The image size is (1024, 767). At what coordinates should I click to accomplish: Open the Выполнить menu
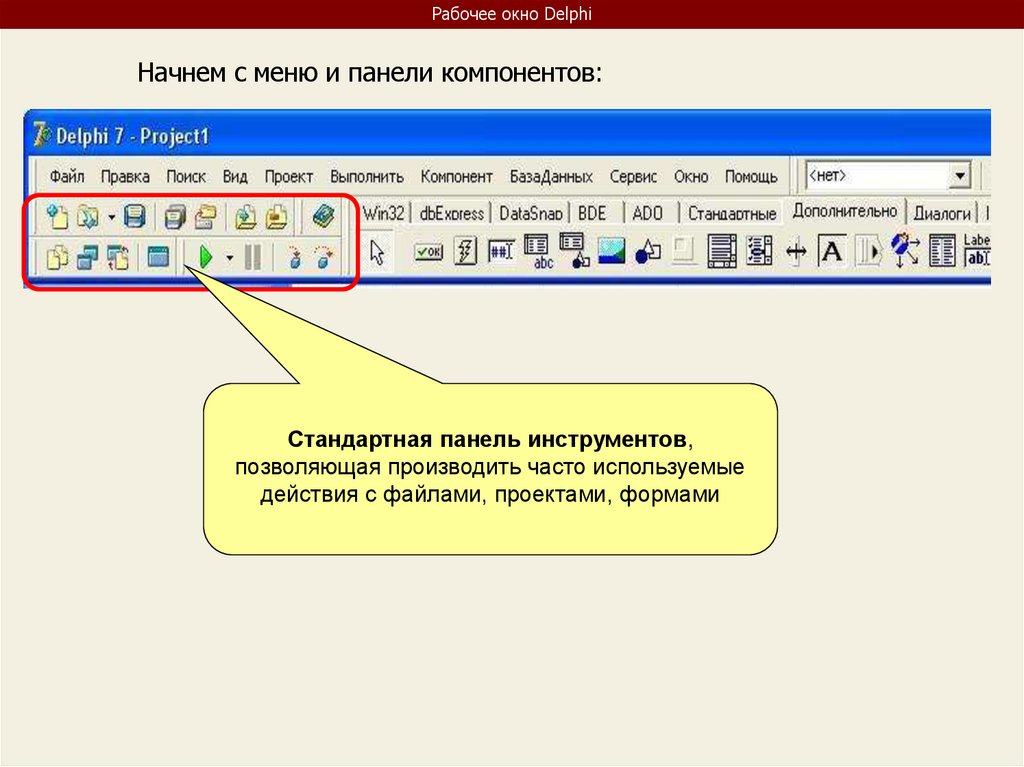366,176
